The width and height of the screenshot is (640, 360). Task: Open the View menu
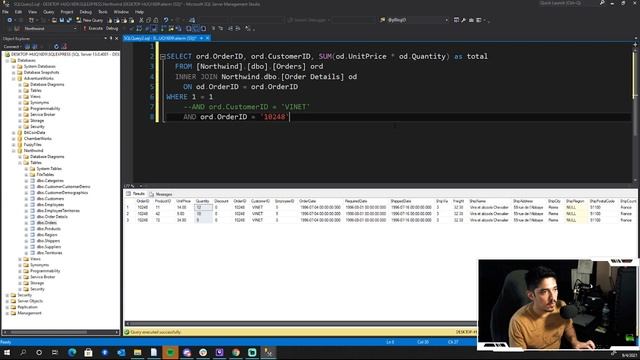click(x=33, y=12)
